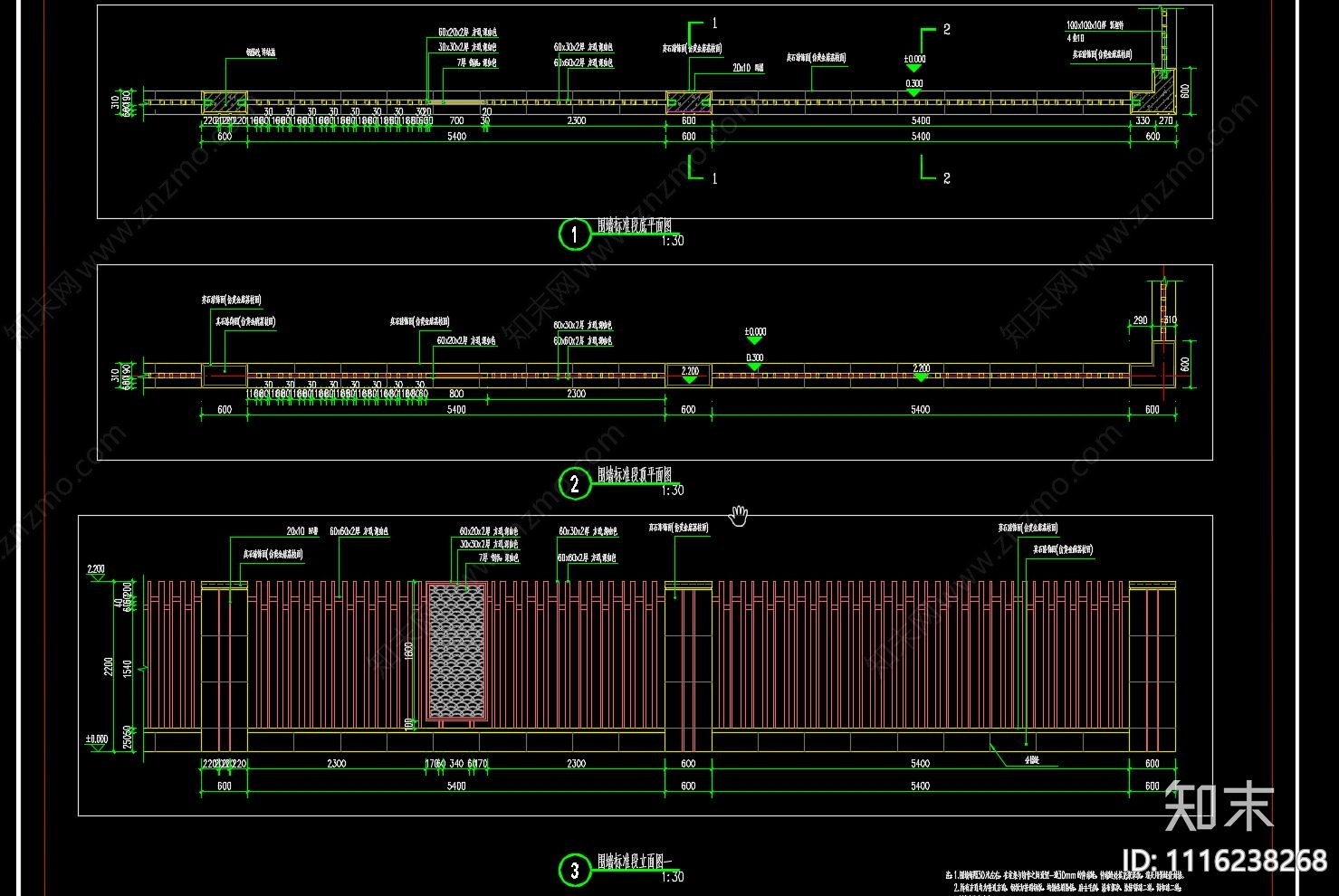Click the 270 dimension at the corner pillar
Screen dimensions: 1339x896
[x=1165, y=120]
